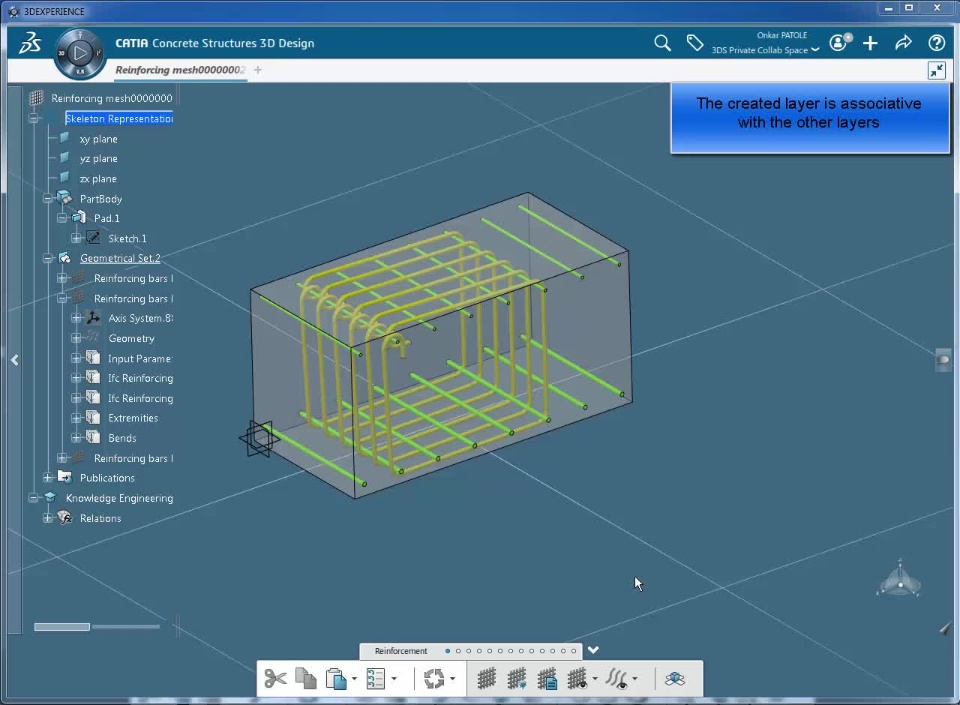This screenshot has height=705, width=960.
Task: Select the zx plane
Action: coord(98,179)
